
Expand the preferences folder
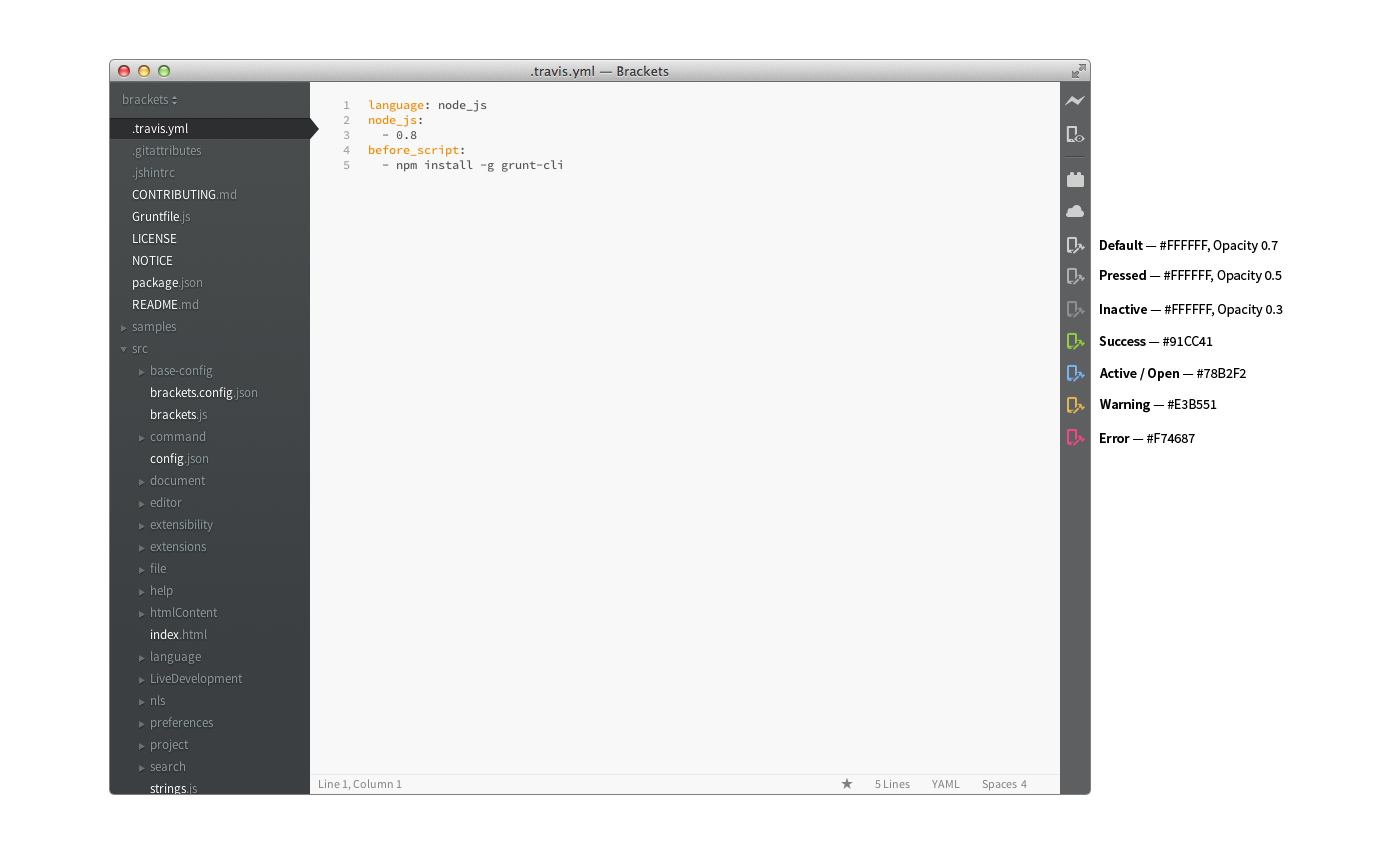[x=142, y=723]
